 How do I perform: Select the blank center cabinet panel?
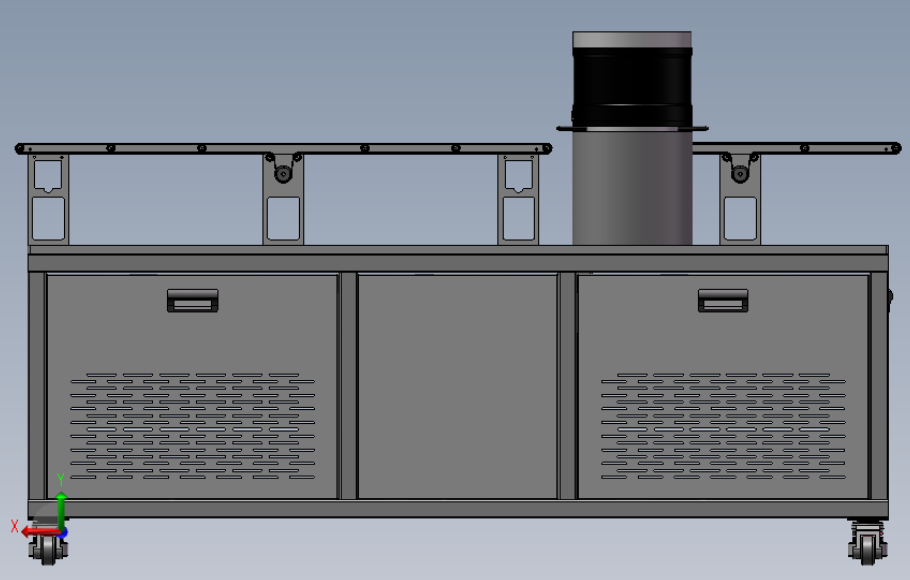[x=457, y=386]
